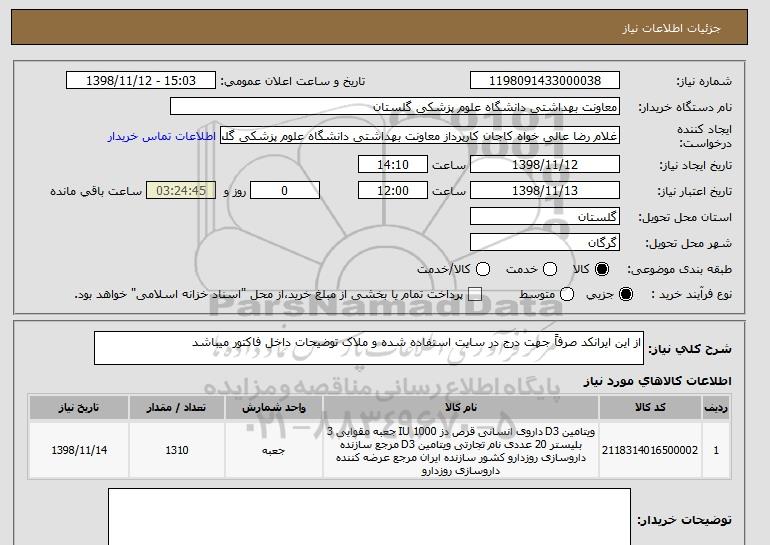Click اطلاعات کالاهای مورد نیاز section heading

click(x=657, y=381)
